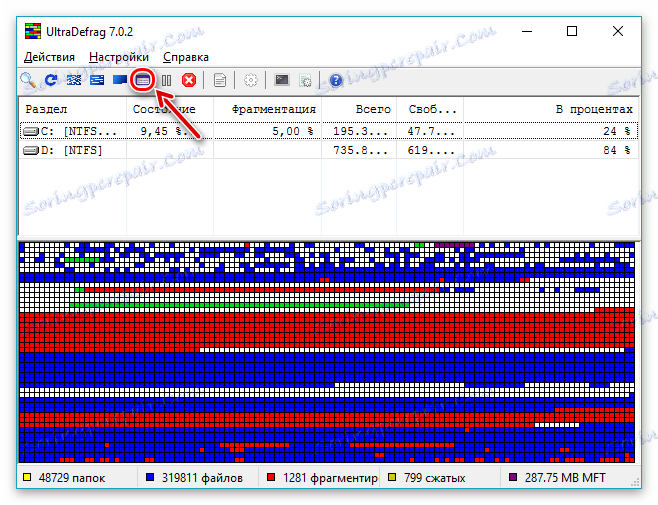Click the 1281 фрагментир status entry
Image resolution: width=658 pixels, height=505 pixels.
(x=330, y=478)
